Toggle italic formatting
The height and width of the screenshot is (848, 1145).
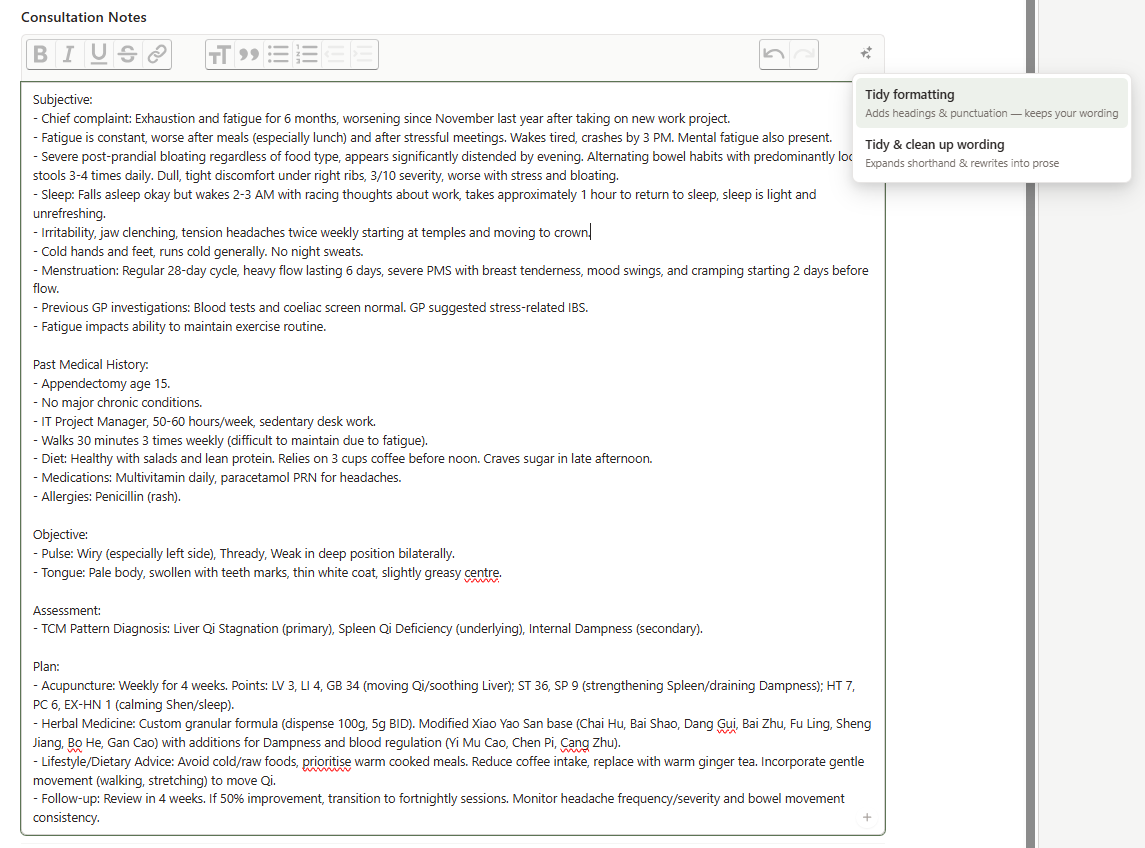coord(69,54)
